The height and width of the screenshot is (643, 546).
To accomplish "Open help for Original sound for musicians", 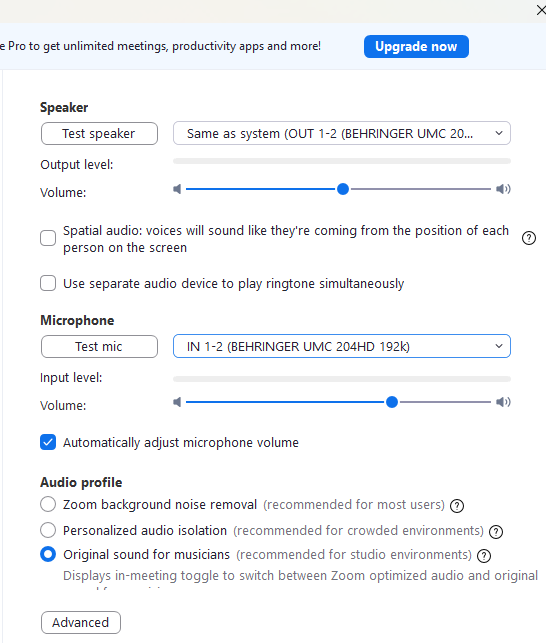I will 484,556.
